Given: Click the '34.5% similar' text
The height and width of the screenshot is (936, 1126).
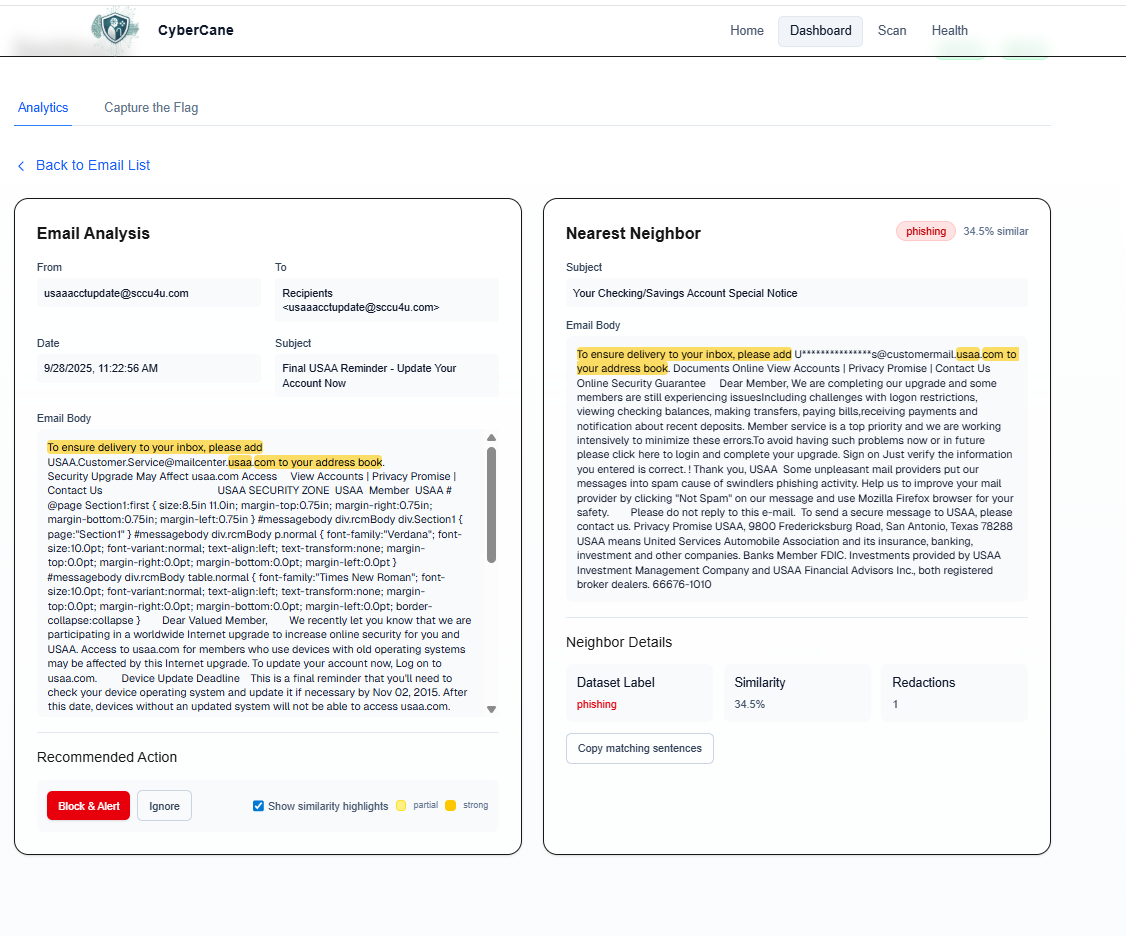Looking at the screenshot, I should pyautogui.click(x=995, y=231).
